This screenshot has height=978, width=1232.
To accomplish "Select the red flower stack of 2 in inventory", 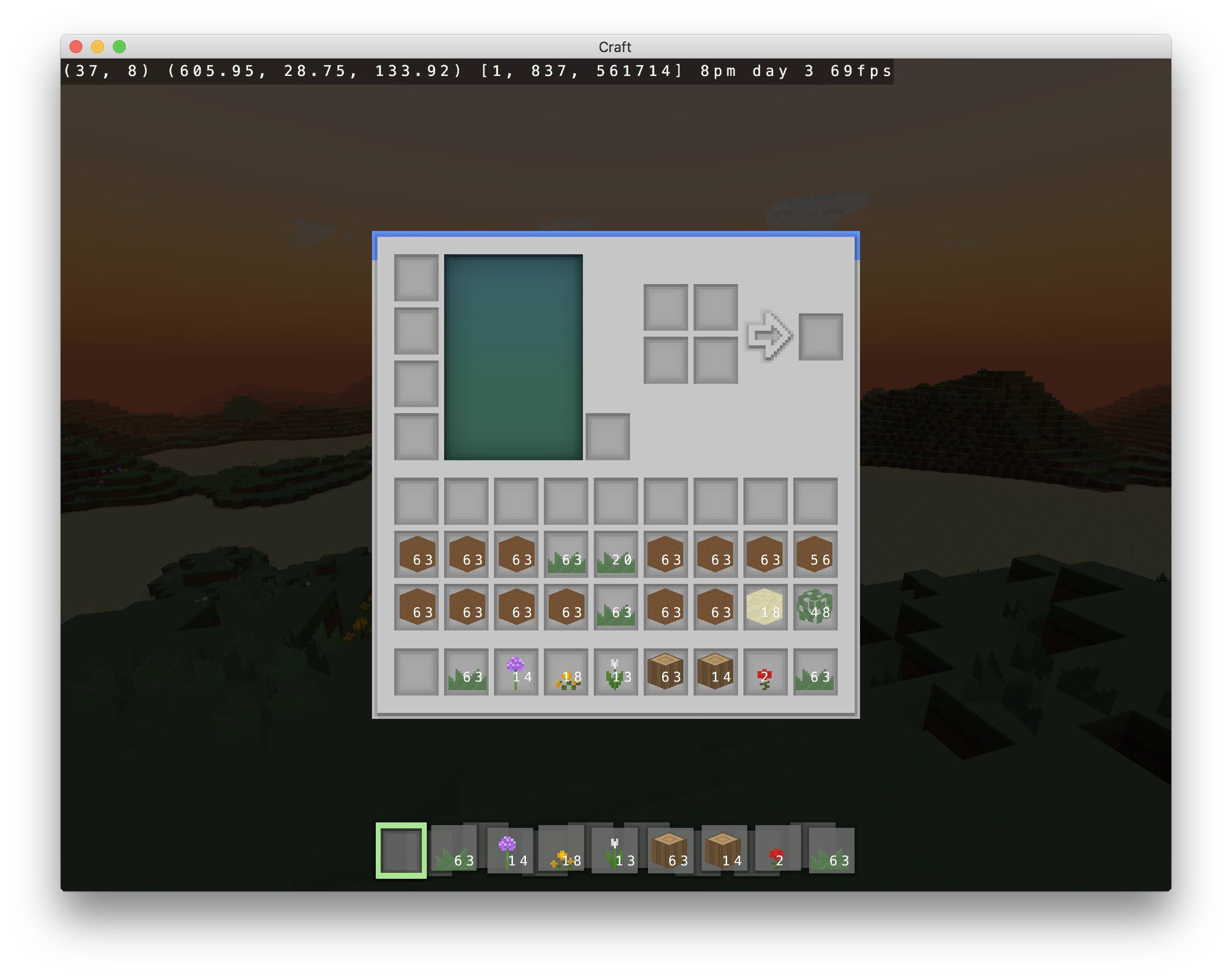I will pyautogui.click(x=765, y=672).
